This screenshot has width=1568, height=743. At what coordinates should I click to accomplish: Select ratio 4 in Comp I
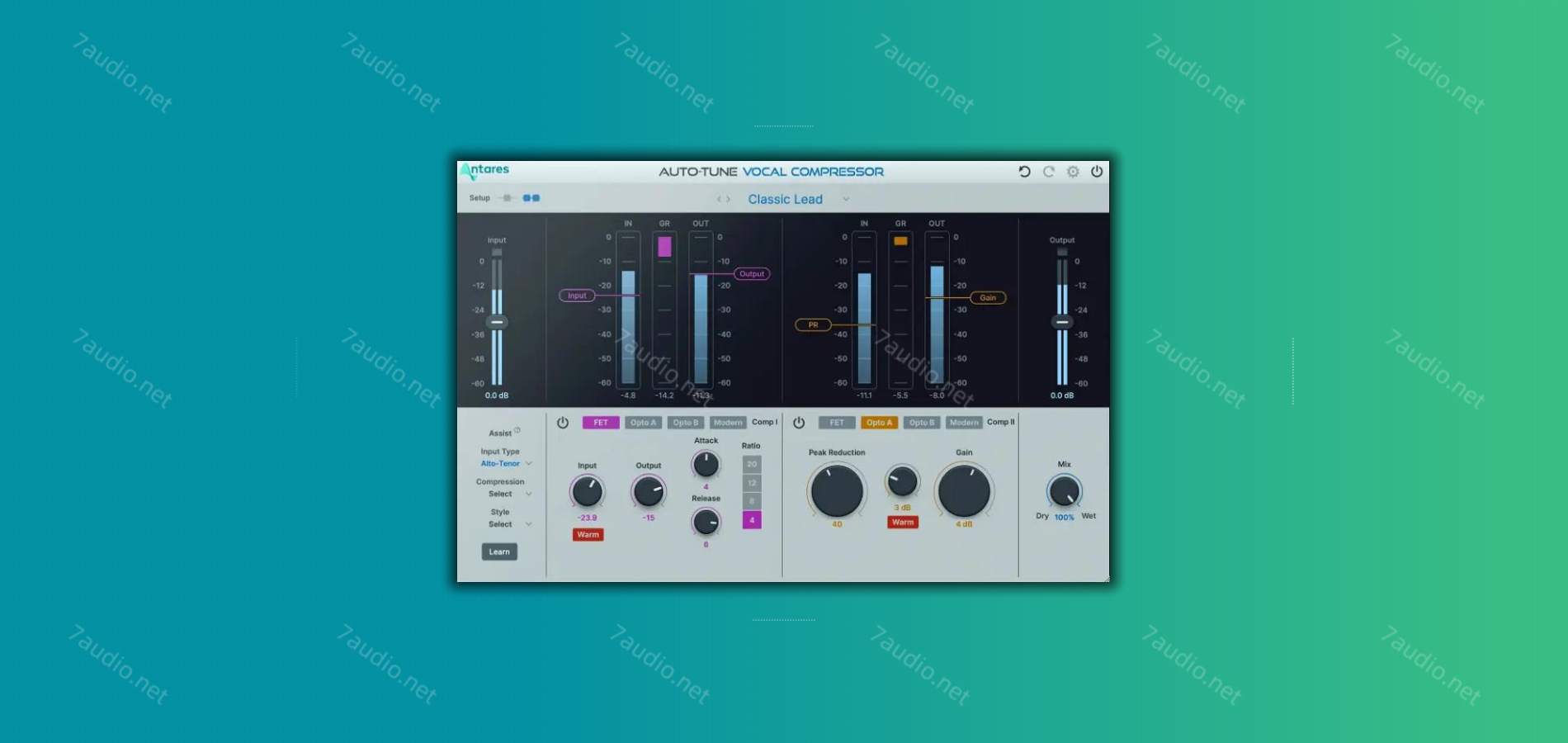pos(752,520)
